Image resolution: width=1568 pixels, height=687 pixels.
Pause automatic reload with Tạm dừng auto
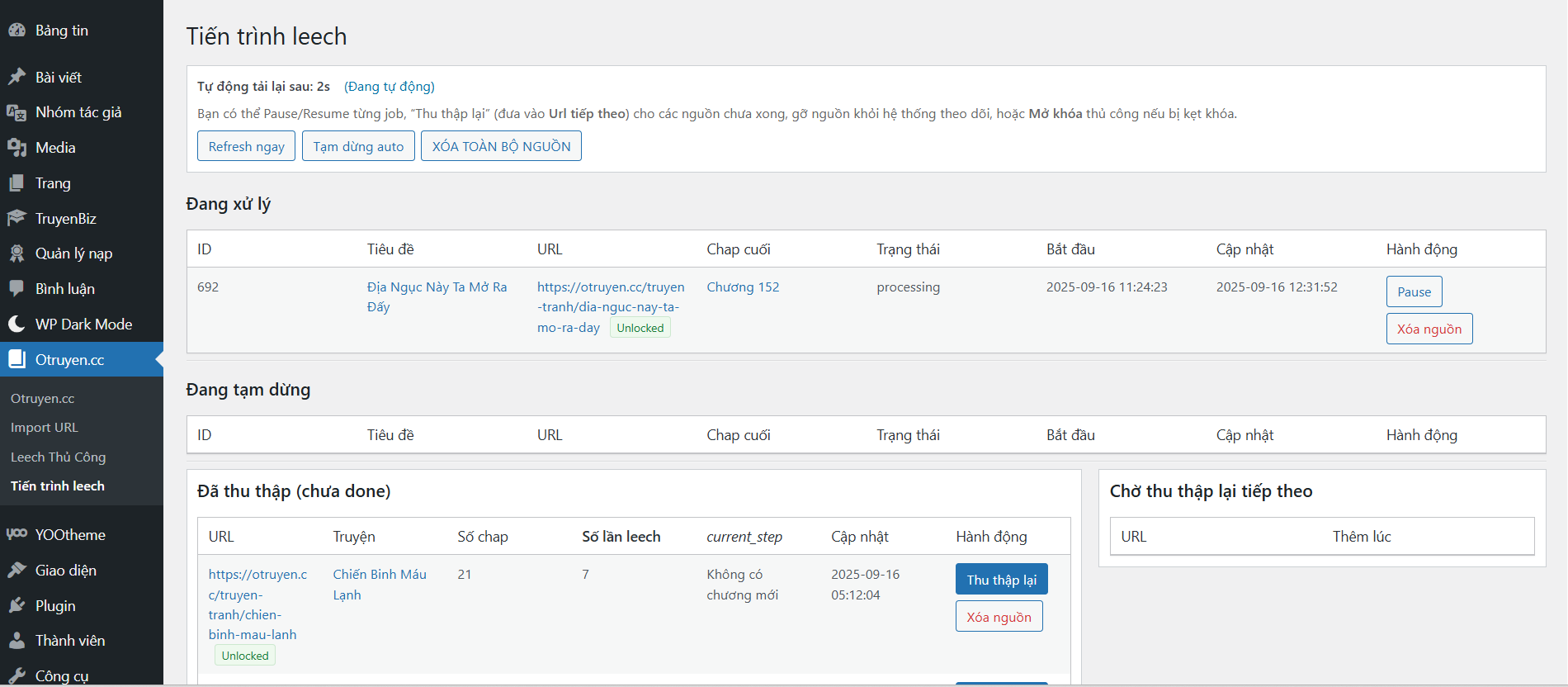(358, 146)
